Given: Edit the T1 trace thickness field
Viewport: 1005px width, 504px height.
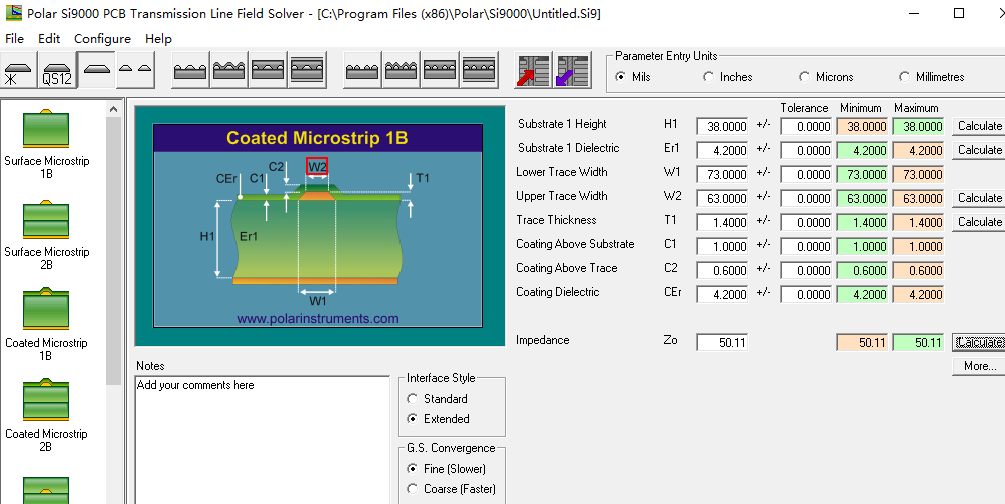Looking at the screenshot, I should click(722, 222).
